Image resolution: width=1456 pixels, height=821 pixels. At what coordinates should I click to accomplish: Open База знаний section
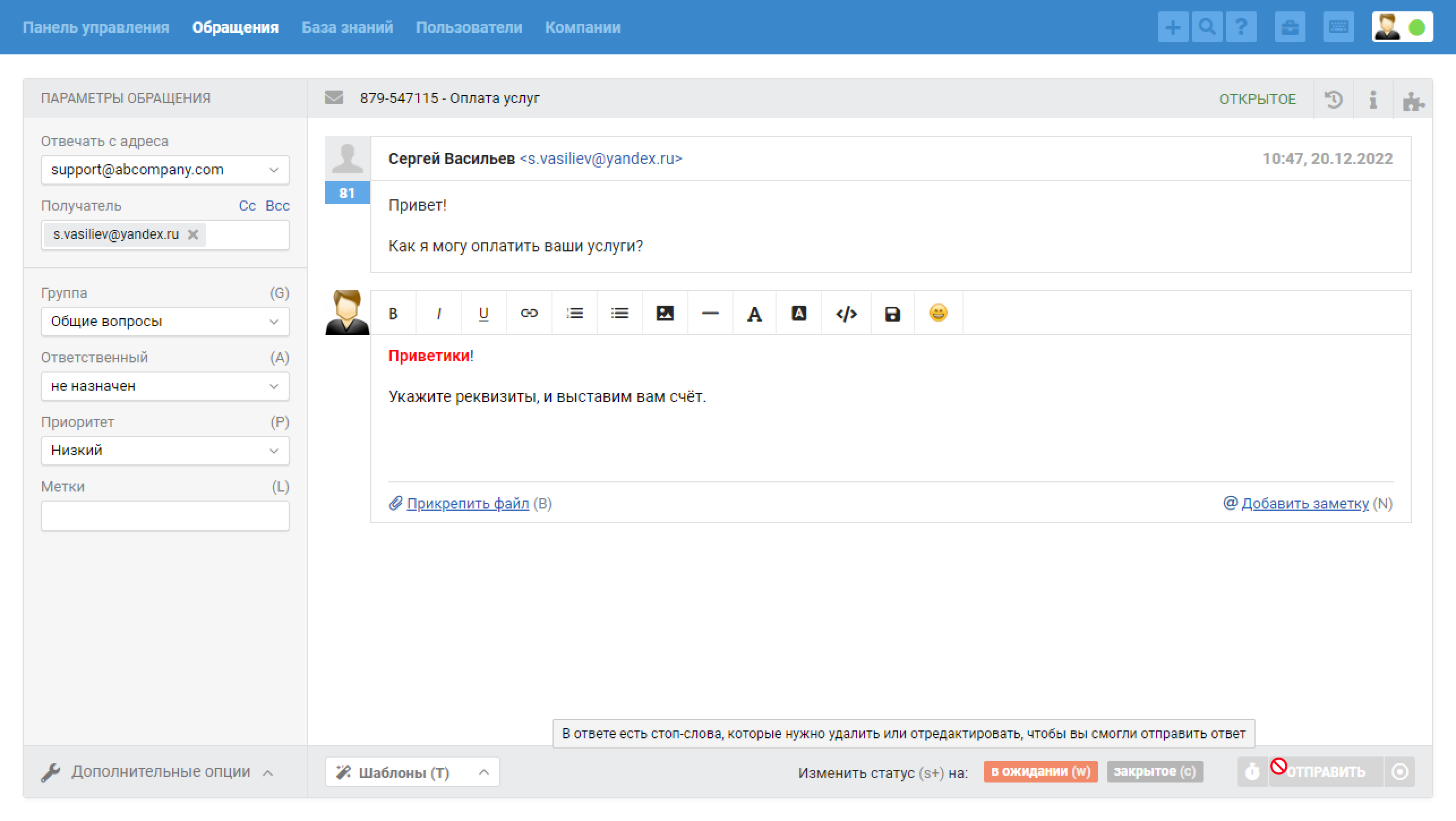pos(347,27)
